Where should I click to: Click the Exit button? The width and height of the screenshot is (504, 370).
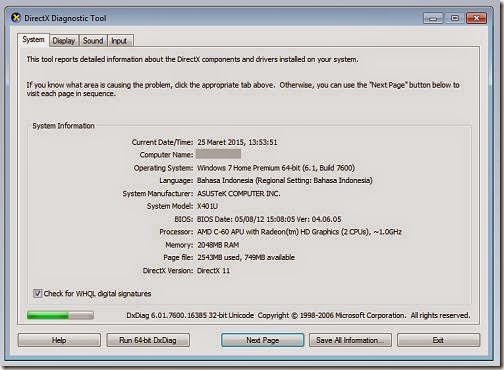(438, 340)
